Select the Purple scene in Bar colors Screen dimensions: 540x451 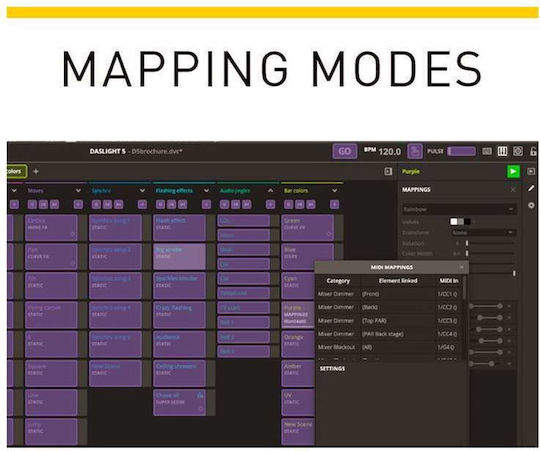pyautogui.click(x=298, y=315)
